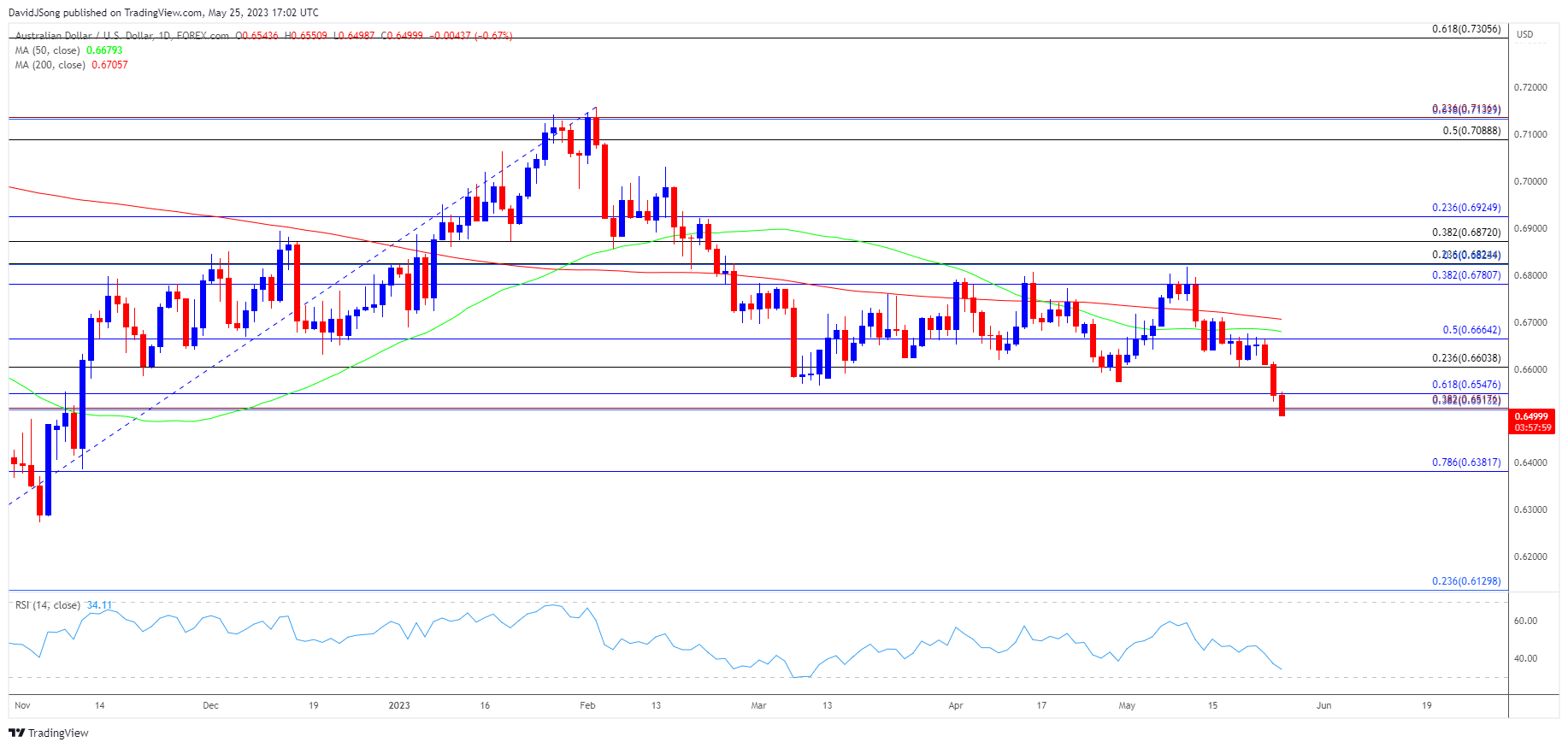The image size is (1568, 748).
Task: Click the low price value L0.64987
Action: click(x=354, y=36)
